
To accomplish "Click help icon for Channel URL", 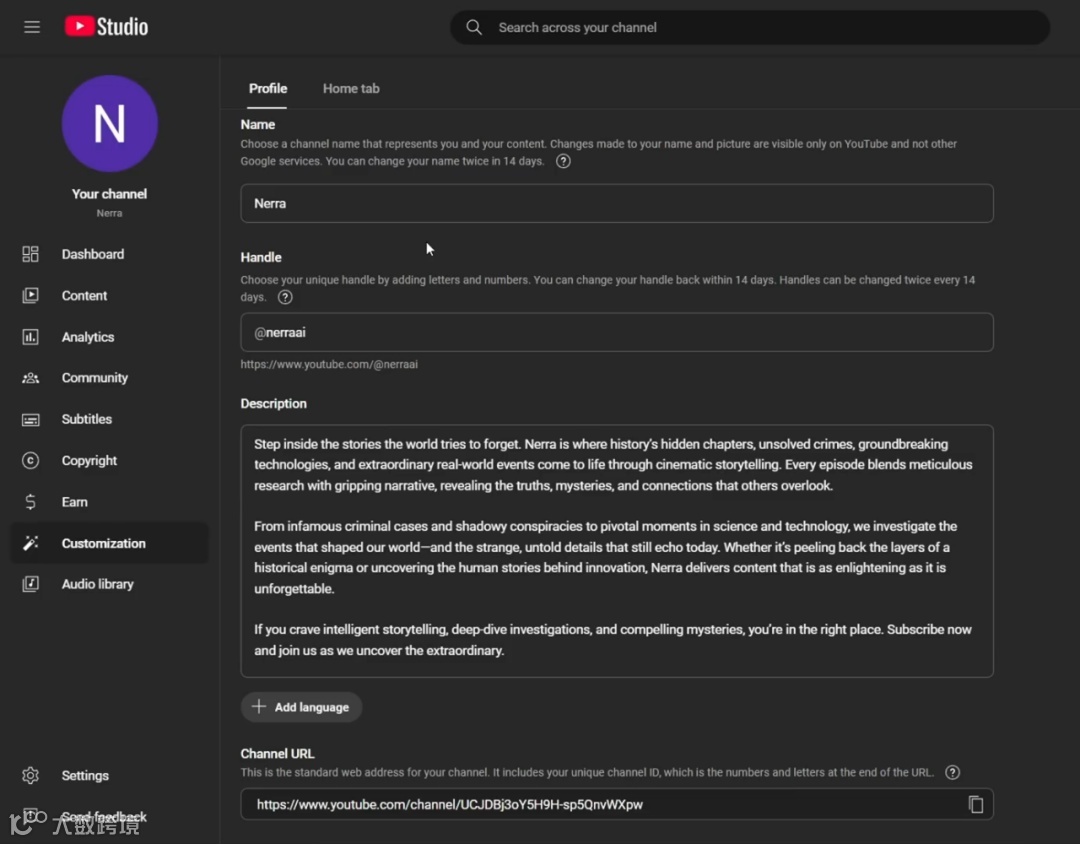I will click(x=952, y=772).
